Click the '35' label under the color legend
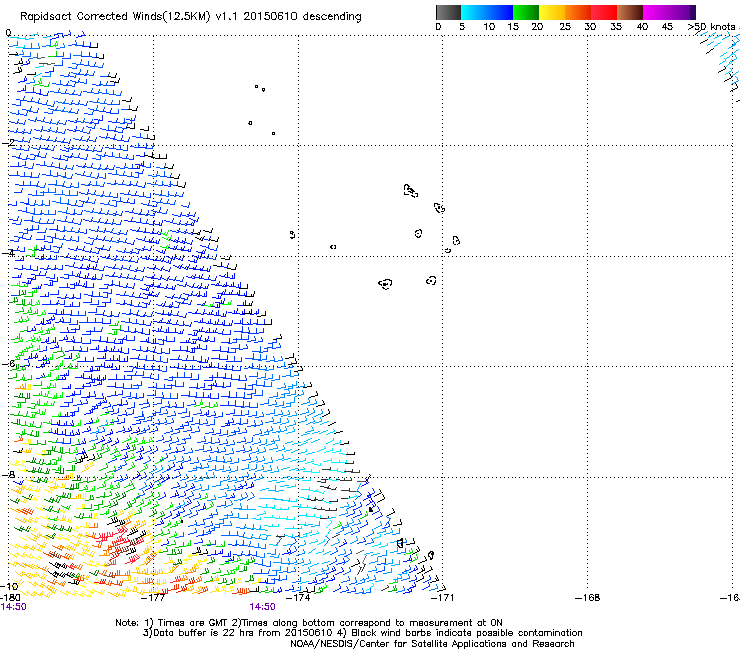This screenshot has width=740, height=650. pyautogui.click(x=616, y=27)
